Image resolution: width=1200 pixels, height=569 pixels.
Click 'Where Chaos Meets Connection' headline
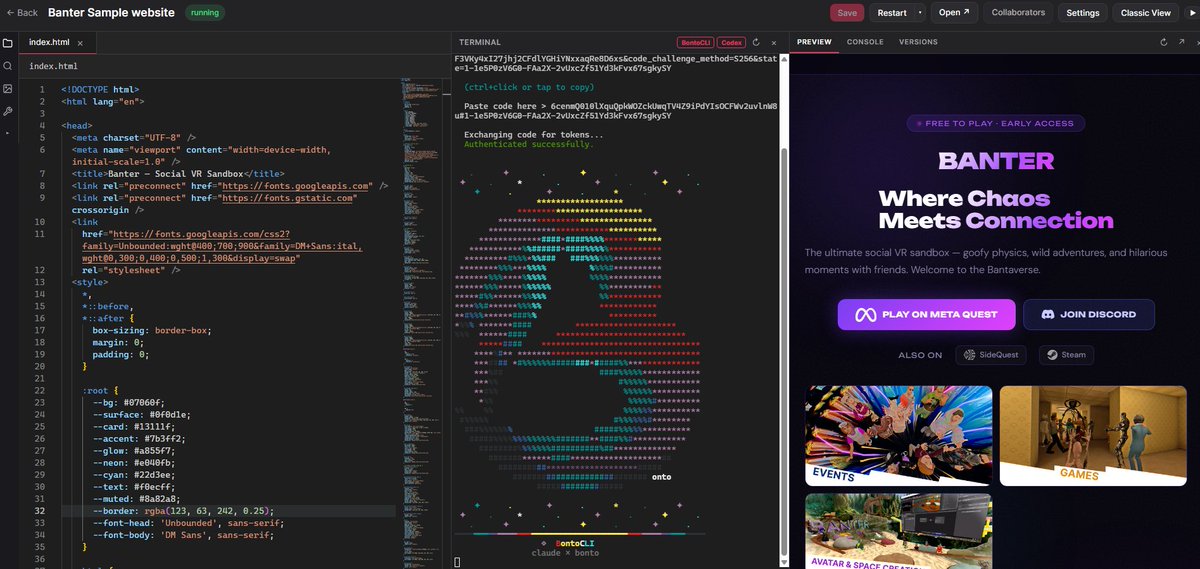pyautogui.click(x=995, y=209)
